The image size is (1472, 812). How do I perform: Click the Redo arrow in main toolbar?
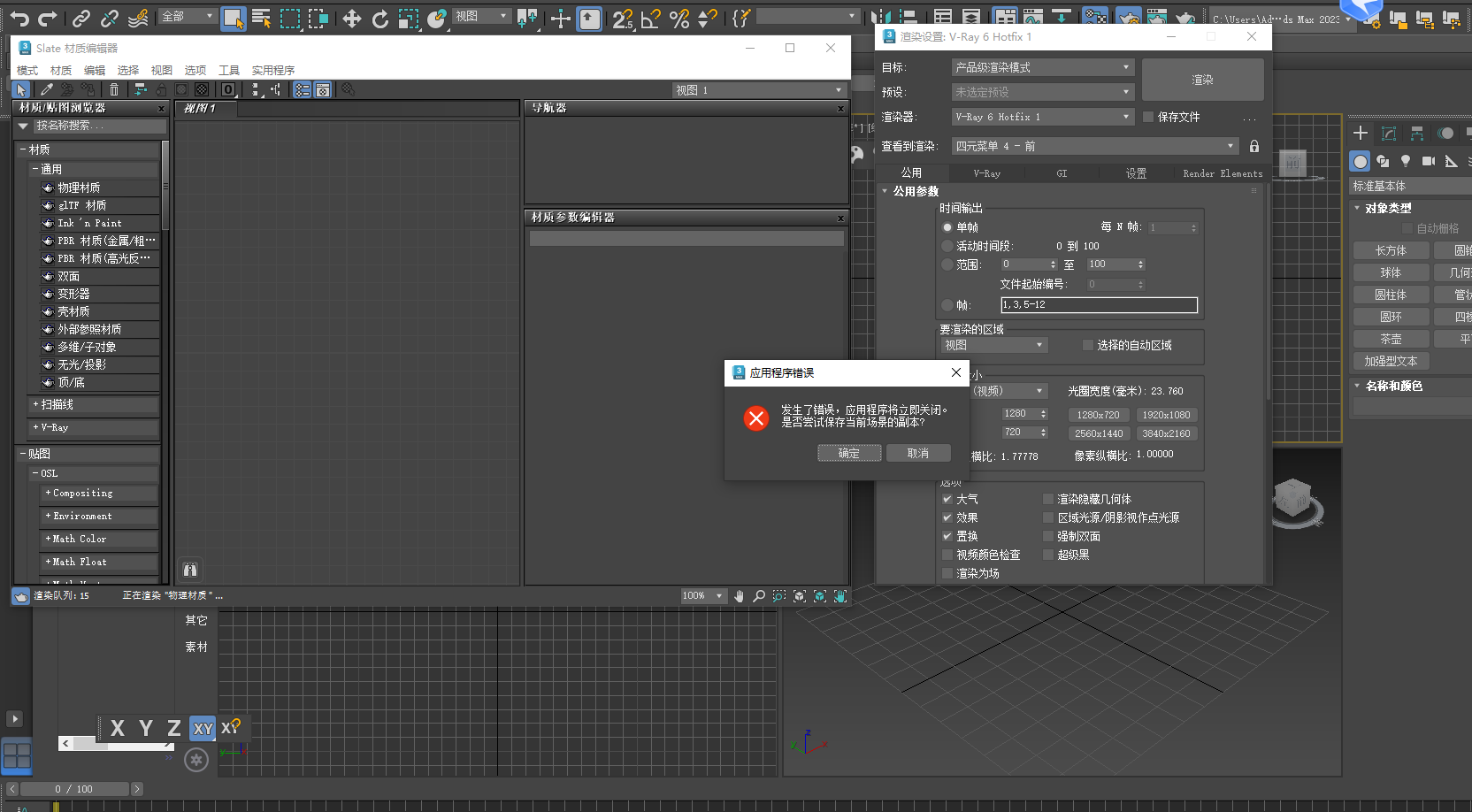click(x=48, y=18)
